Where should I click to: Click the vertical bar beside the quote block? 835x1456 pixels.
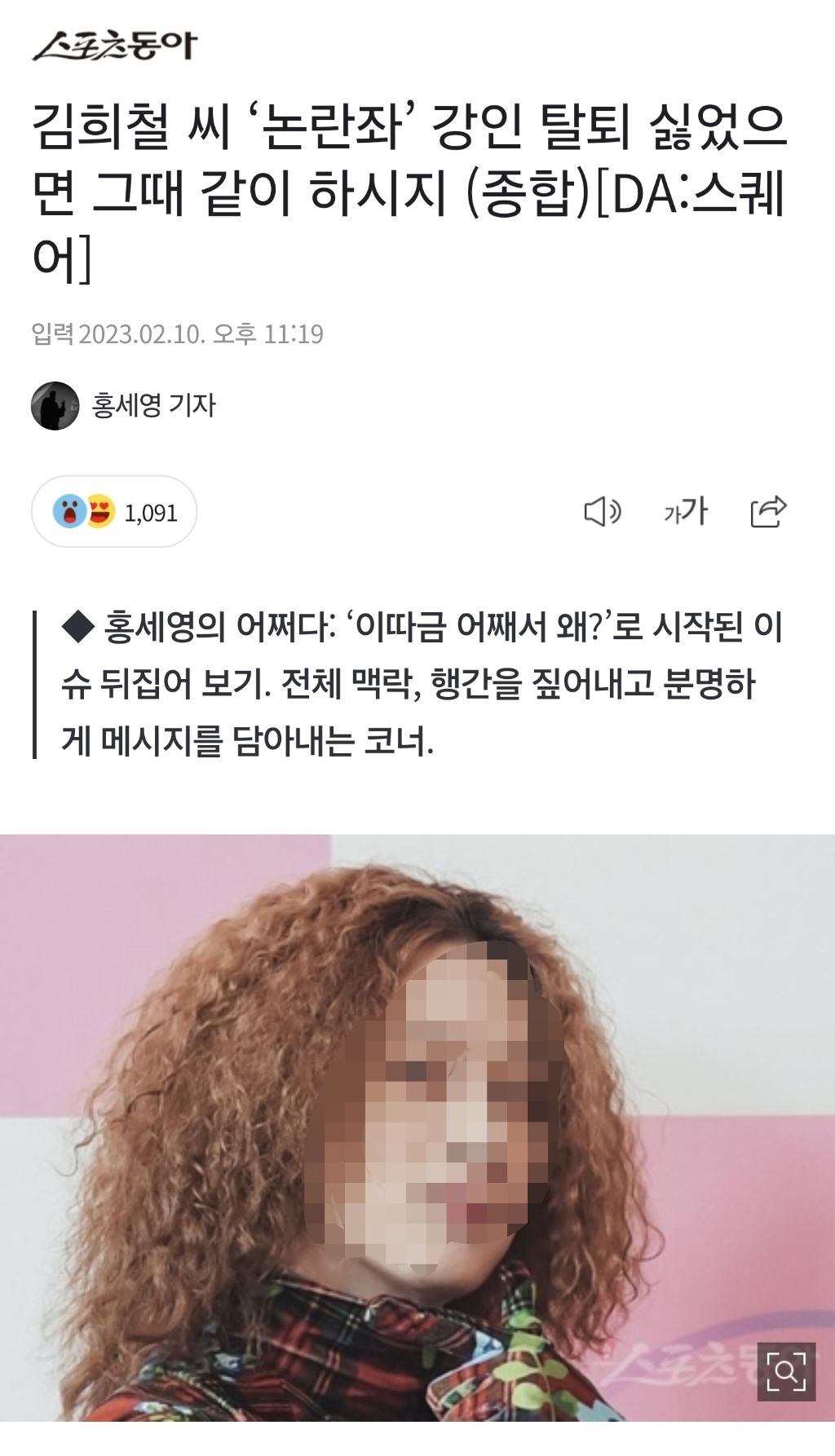(35, 684)
